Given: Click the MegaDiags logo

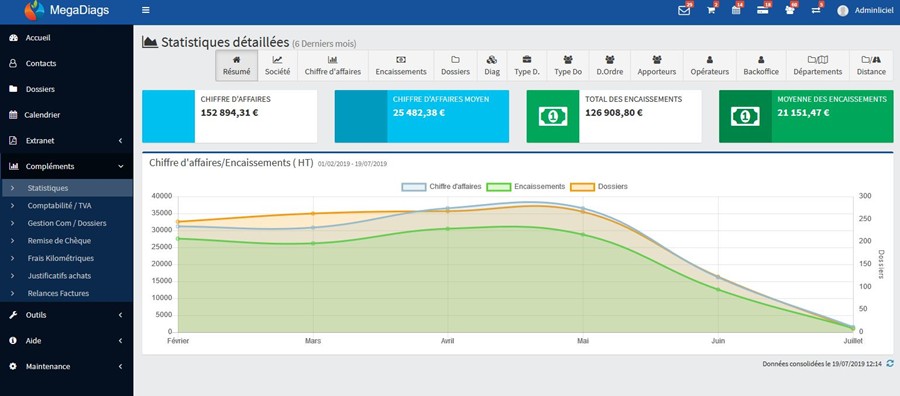Looking at the screenshot, I should pyautogui.click(x=67, y=10).
